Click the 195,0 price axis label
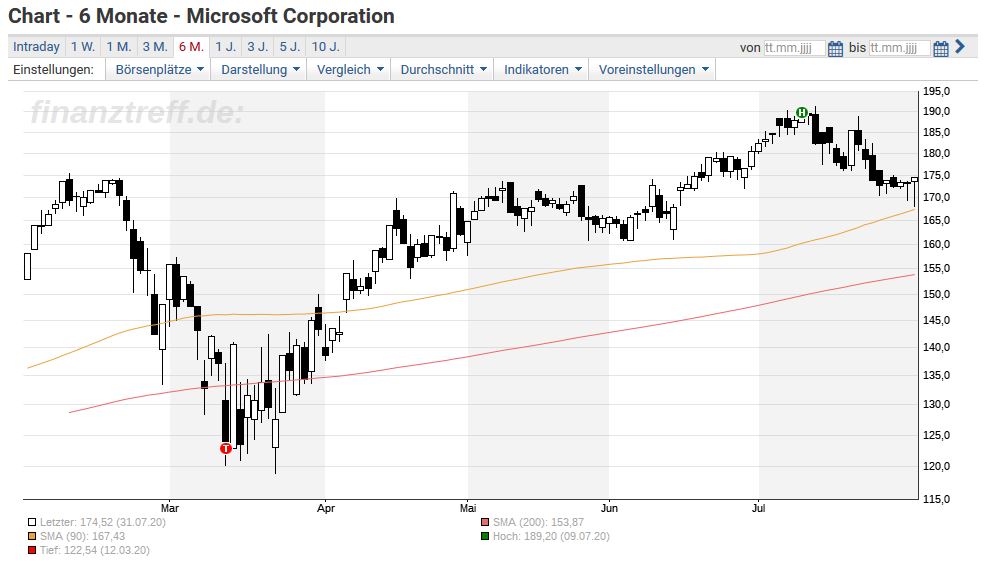 (x=936, y=92)
